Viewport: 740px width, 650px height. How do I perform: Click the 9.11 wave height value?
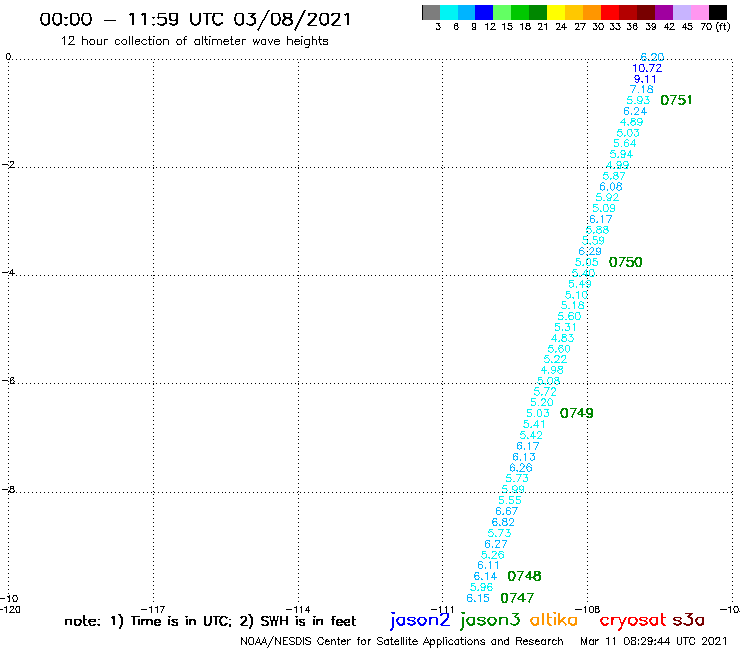[645, 79]
